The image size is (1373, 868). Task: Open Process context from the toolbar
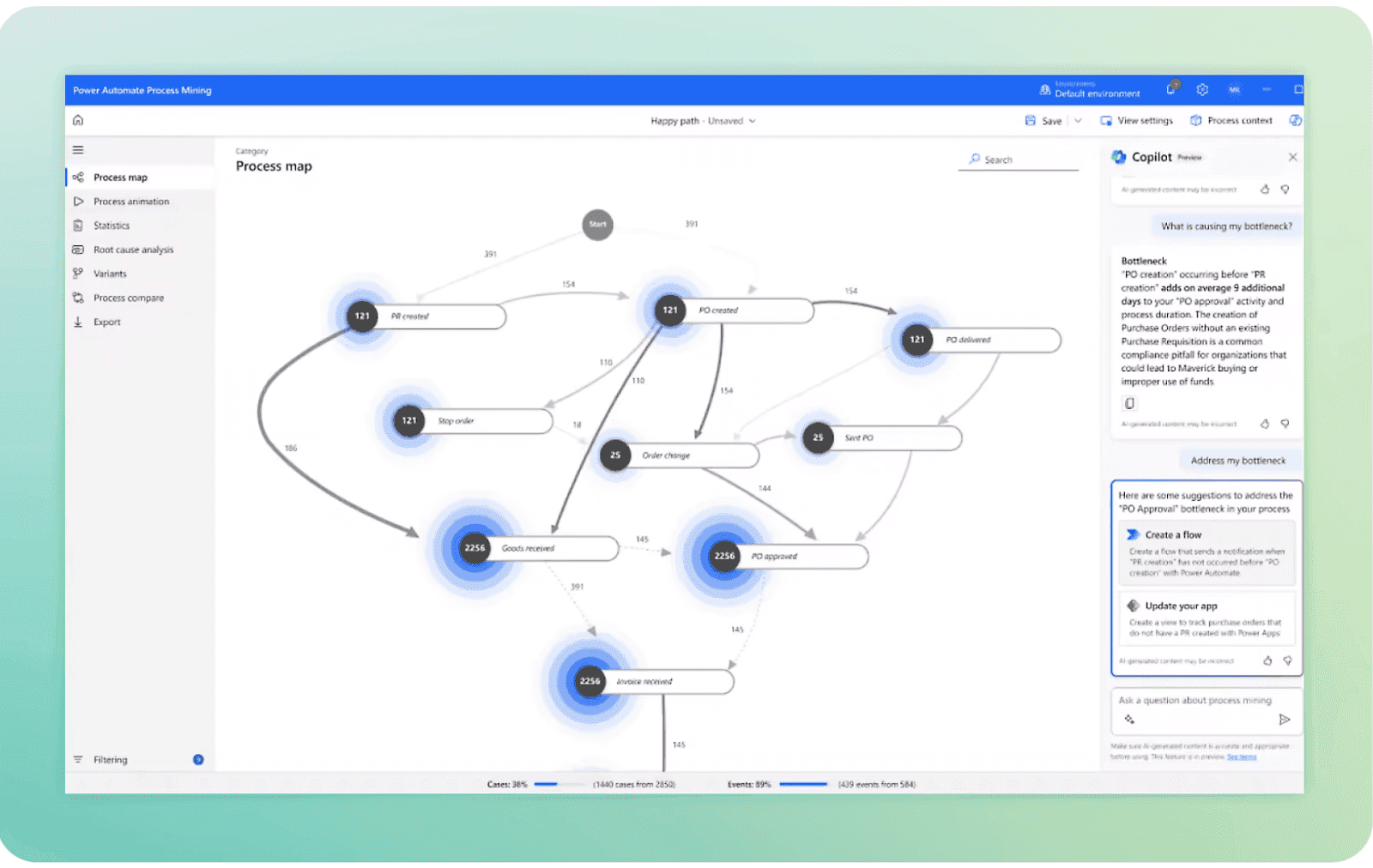tap(1238, 121)
